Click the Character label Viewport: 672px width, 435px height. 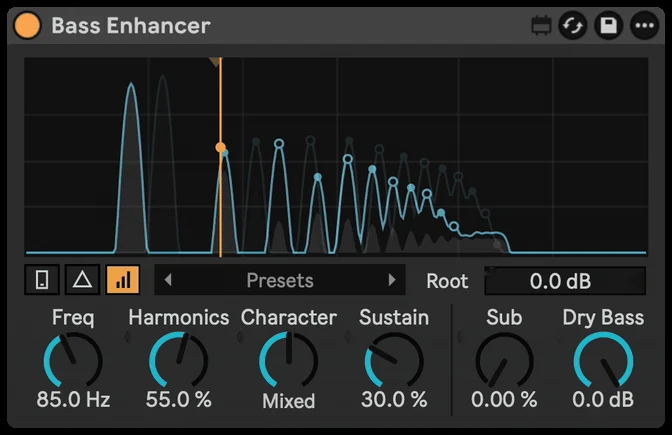click(x=289, y=318)
